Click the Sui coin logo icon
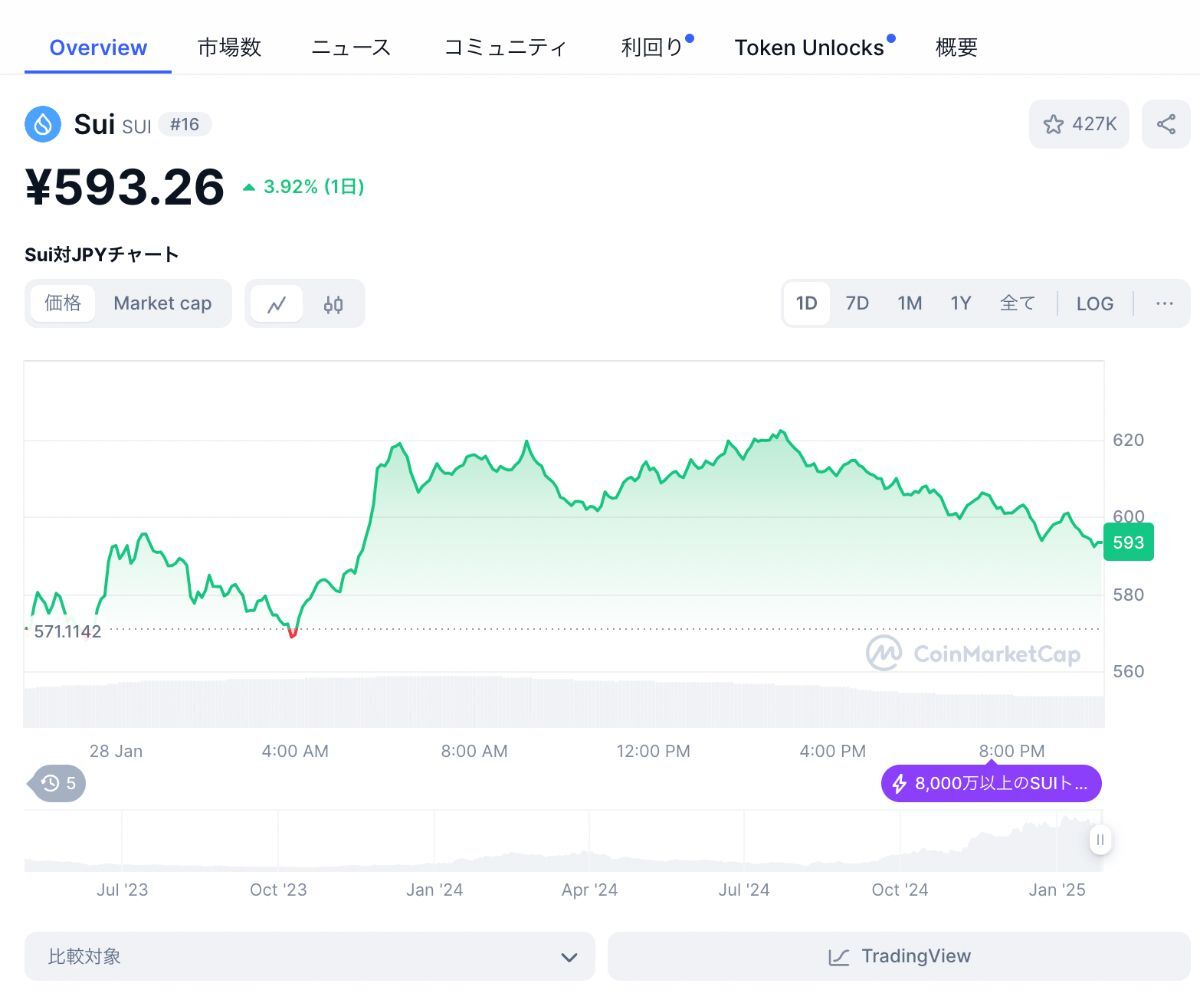 click(43, 124)
